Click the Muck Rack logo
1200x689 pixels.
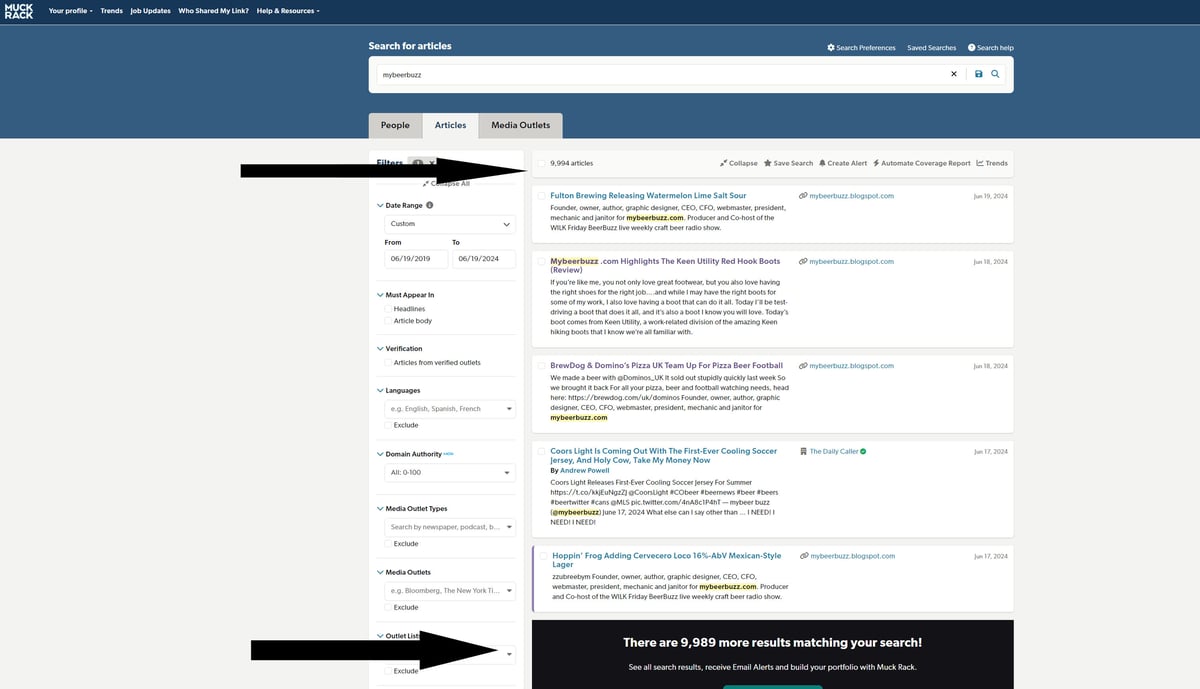click(x=18, y=11)
